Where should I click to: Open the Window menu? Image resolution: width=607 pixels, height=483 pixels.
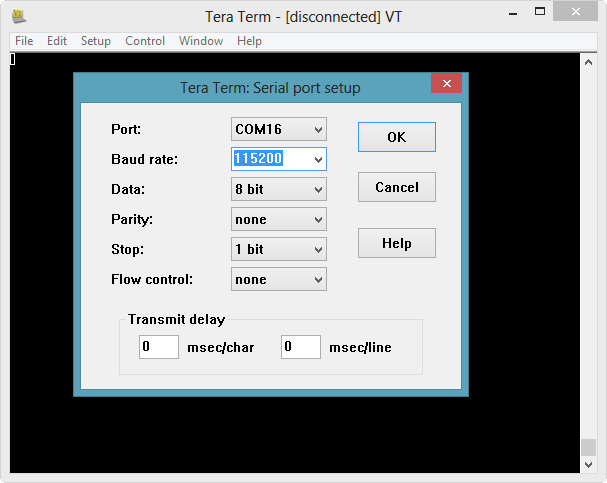point(201,41)
